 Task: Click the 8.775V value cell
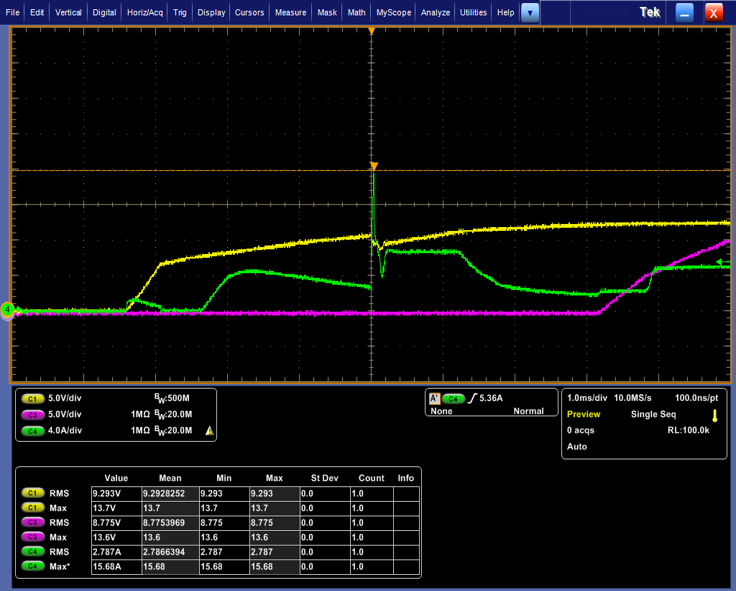point(116,522)
